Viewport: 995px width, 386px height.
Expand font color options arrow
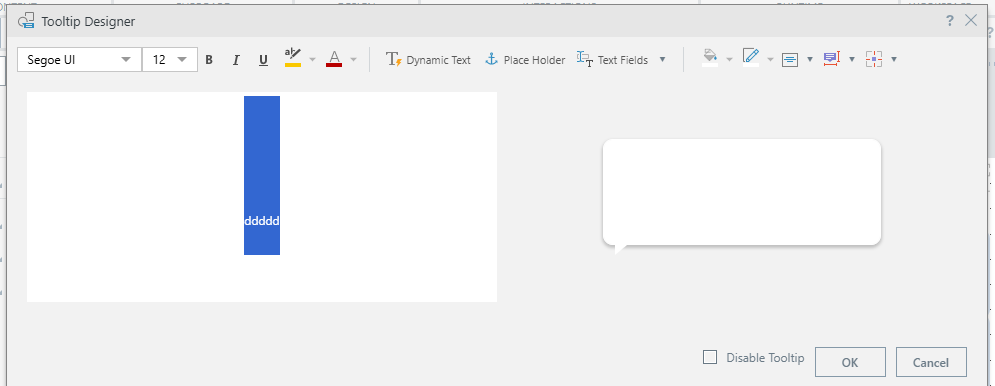353,60
